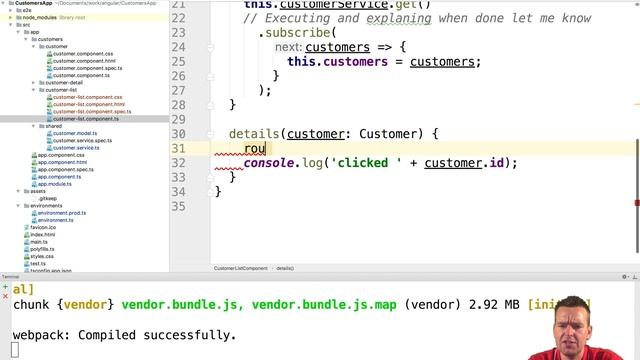Click CustomerListComponent breadcrumb
Image resolution: width=640 pixels, height=360 pixels.
(241, 268)
